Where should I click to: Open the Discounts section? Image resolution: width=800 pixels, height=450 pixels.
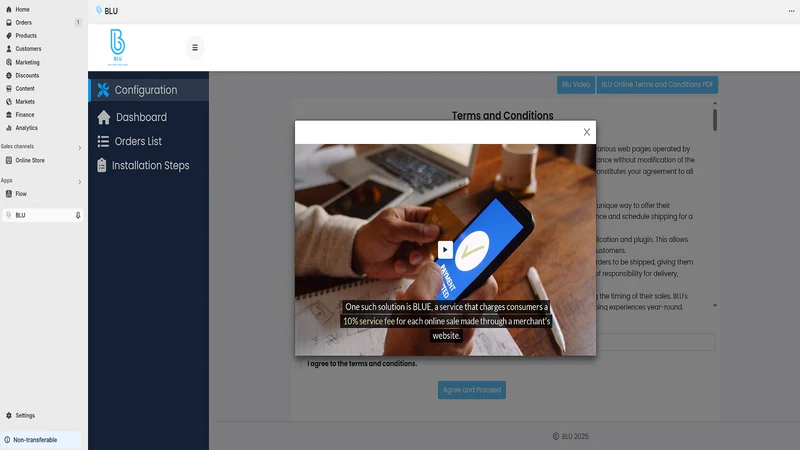point(27,76)
